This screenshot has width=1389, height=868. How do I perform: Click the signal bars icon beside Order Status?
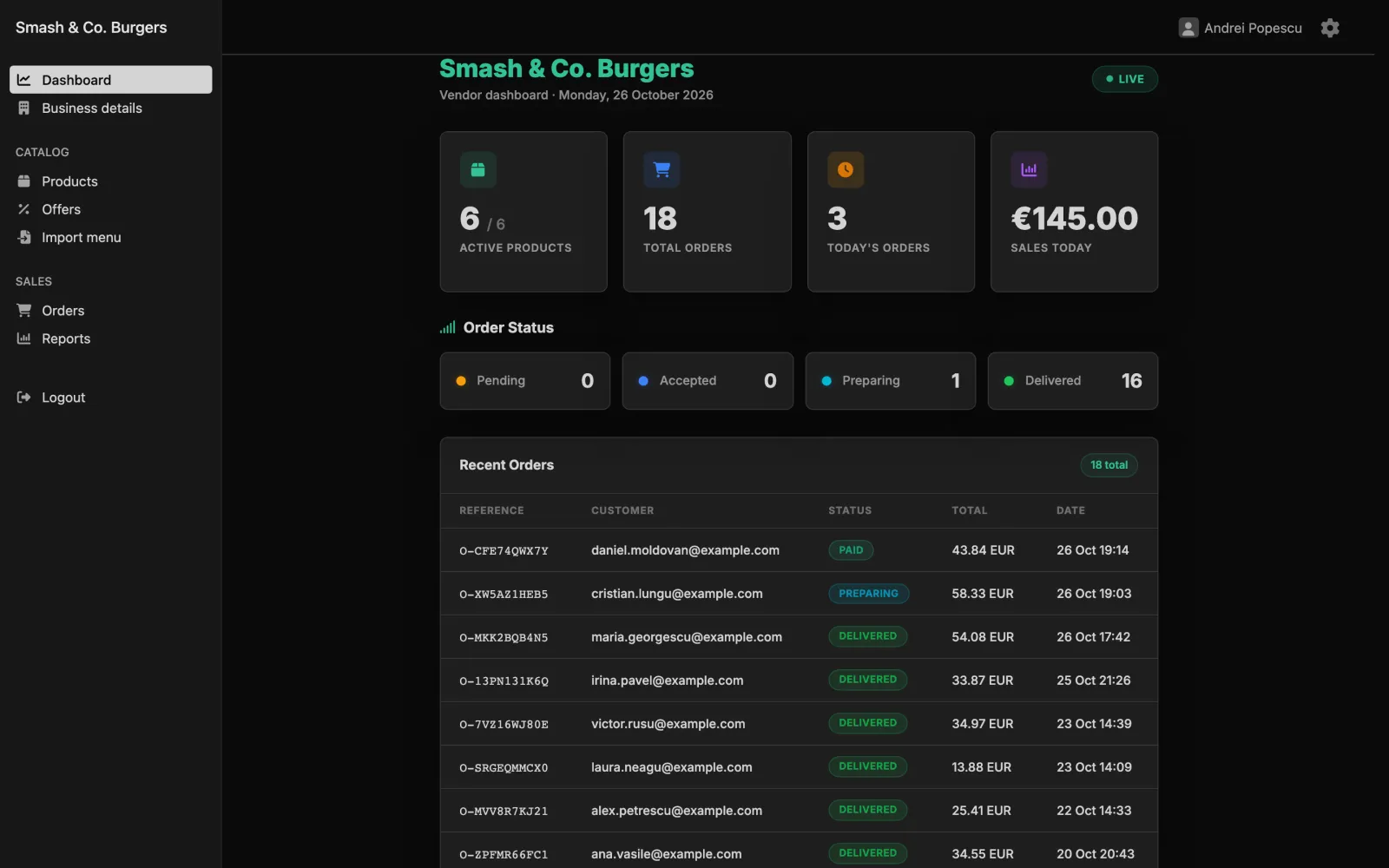(447, 327)
